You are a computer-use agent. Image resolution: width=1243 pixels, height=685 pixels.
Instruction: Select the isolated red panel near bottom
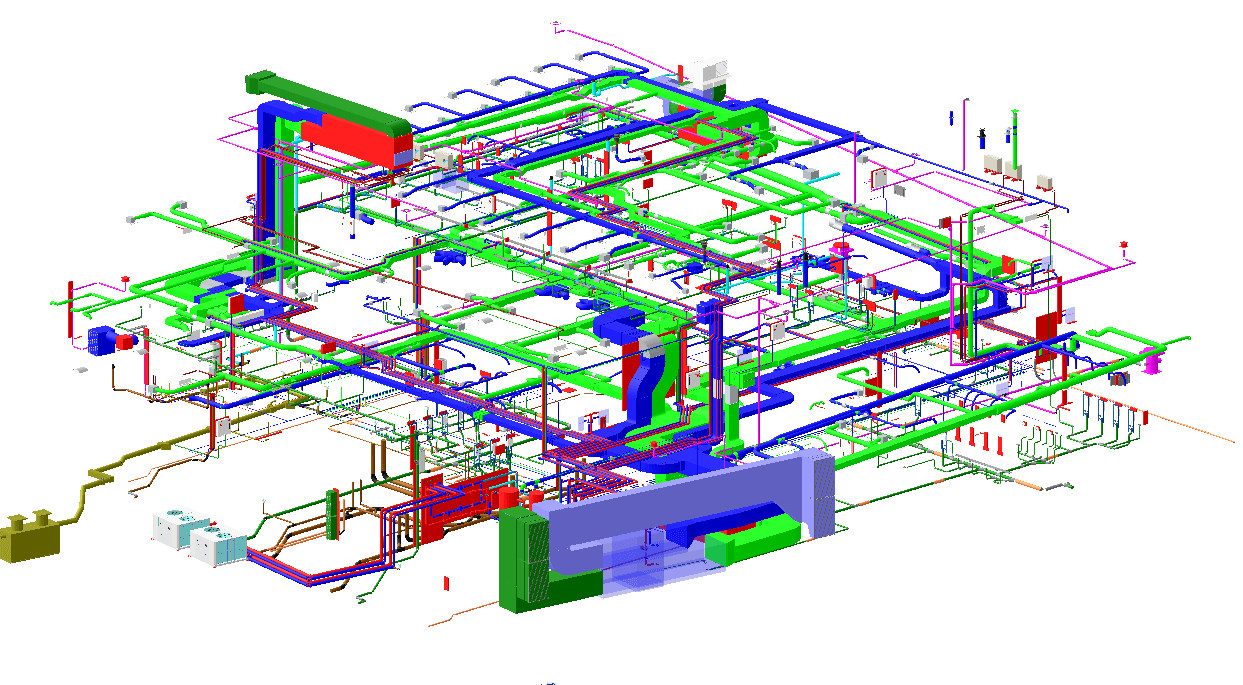(446, 582)
